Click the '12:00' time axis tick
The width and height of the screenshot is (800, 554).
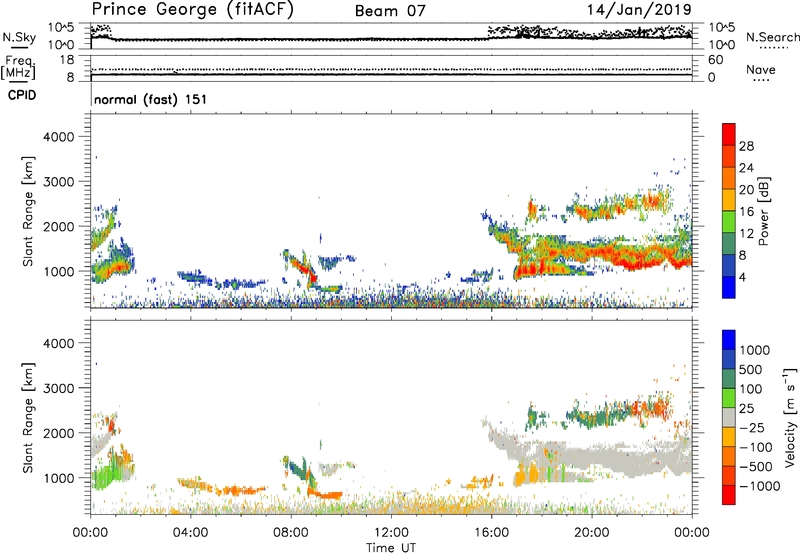click(391, 533)
